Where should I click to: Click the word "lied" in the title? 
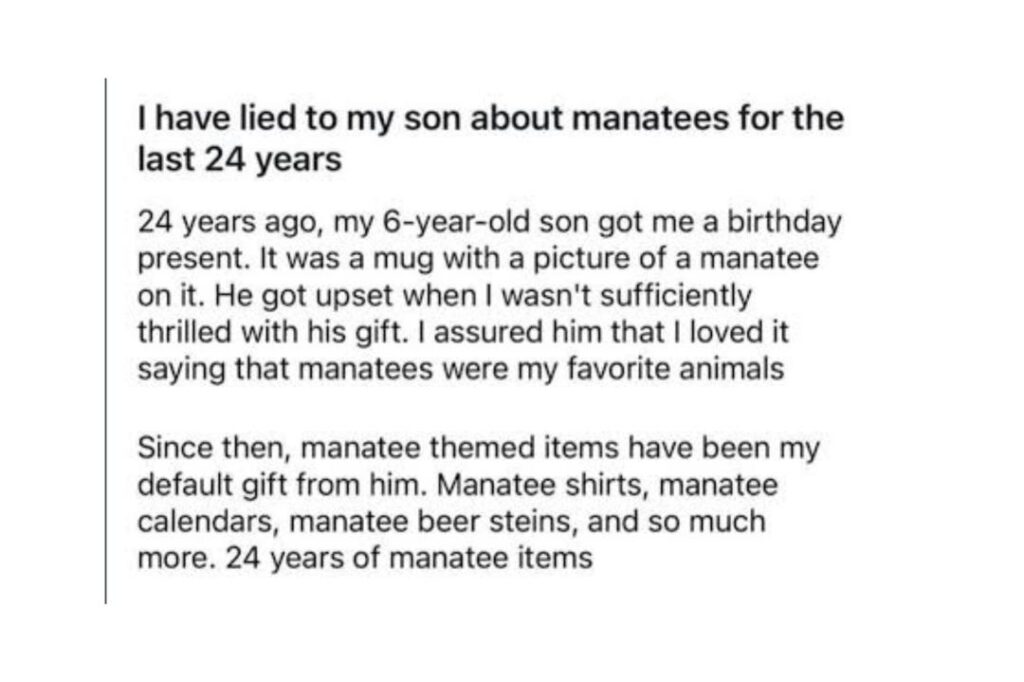click(x=234, y=121)
